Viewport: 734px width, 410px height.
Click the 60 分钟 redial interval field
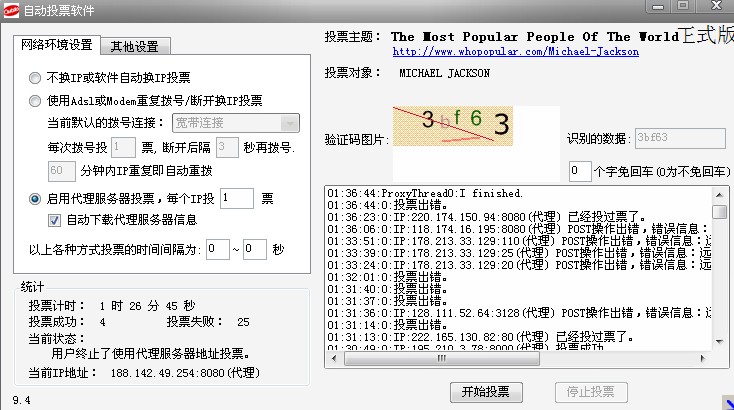pyautogui.click(x=62, y=171)
